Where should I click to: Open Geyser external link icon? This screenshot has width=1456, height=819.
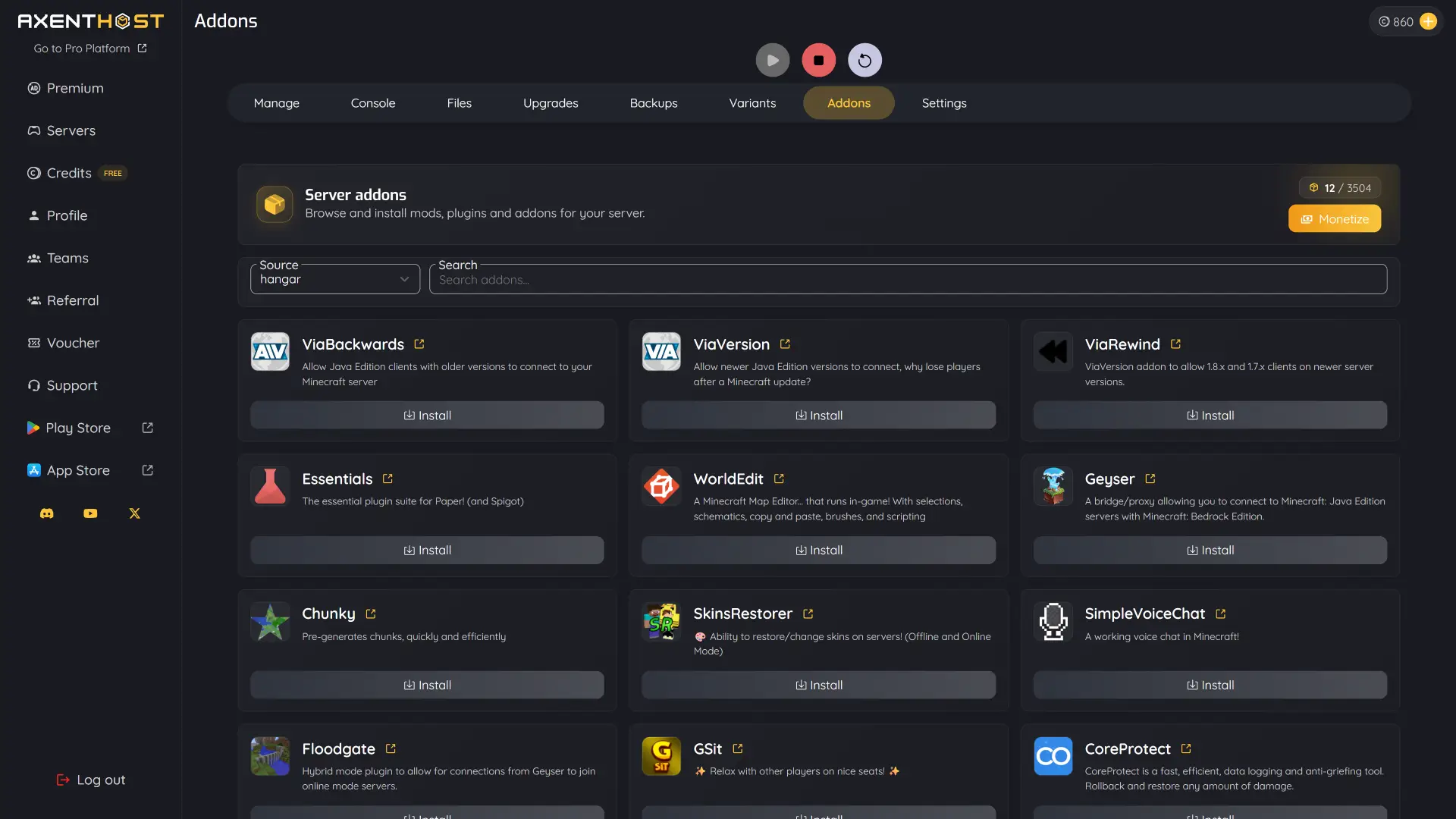click(1150, 479)
